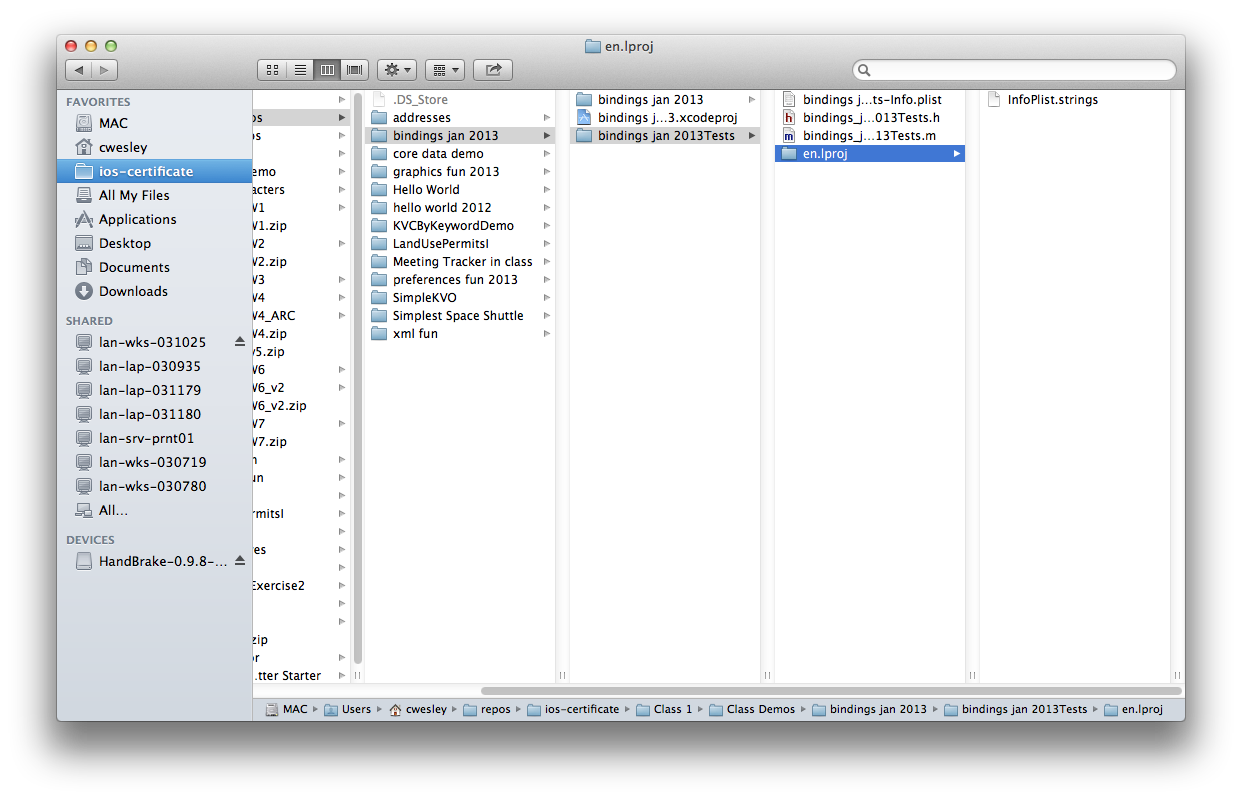The width and height of the screenshot is (1242, 800).
Task: Select shared computer lan-wks-030780
Action: pos(154,486)
